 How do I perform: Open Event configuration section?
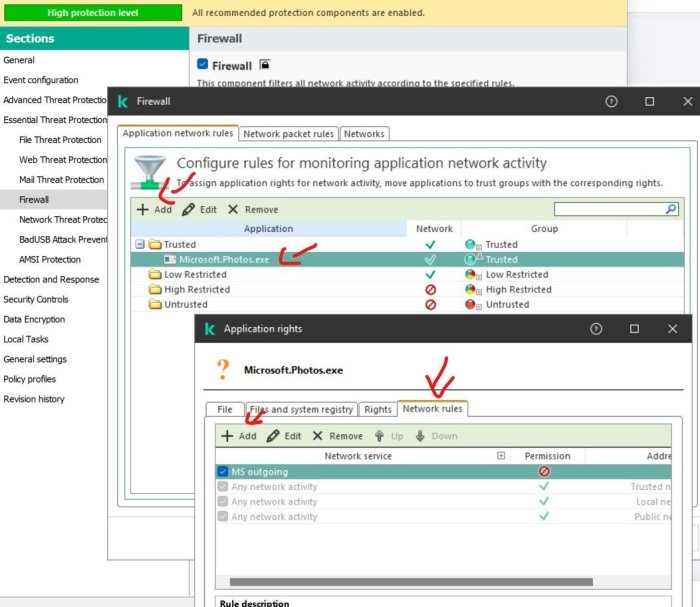41,80
